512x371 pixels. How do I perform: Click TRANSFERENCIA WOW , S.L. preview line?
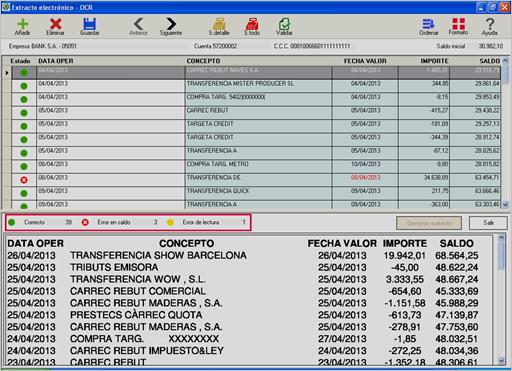[x=138, y=279]
